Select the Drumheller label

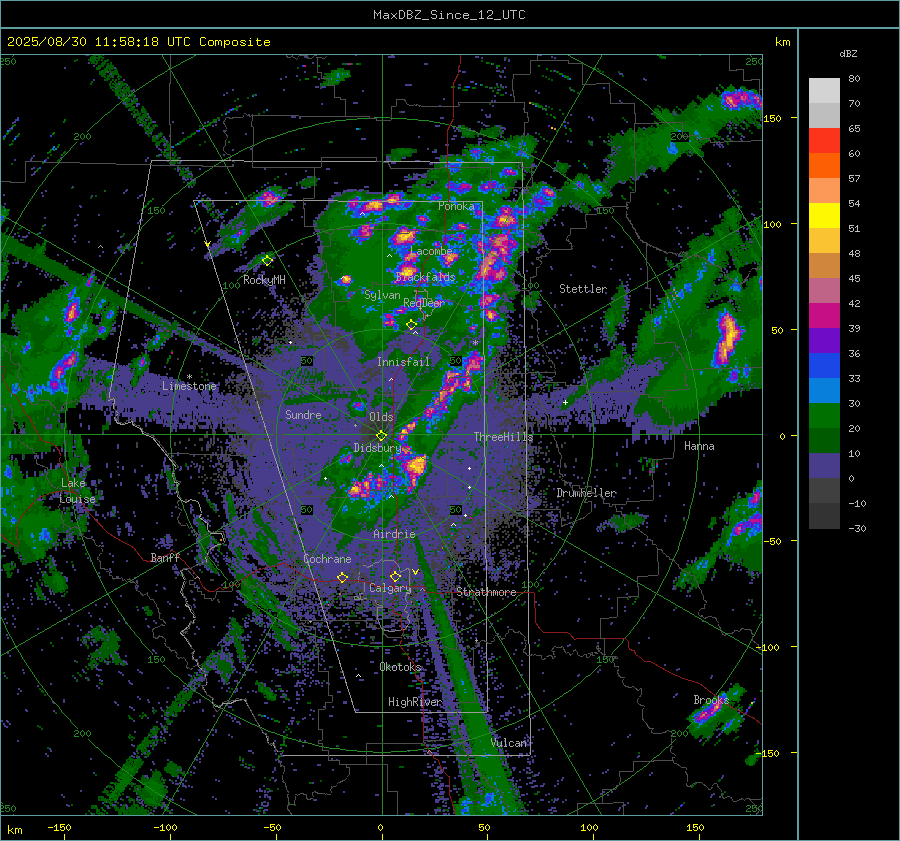pyautogui.click(x=586, y=493)
